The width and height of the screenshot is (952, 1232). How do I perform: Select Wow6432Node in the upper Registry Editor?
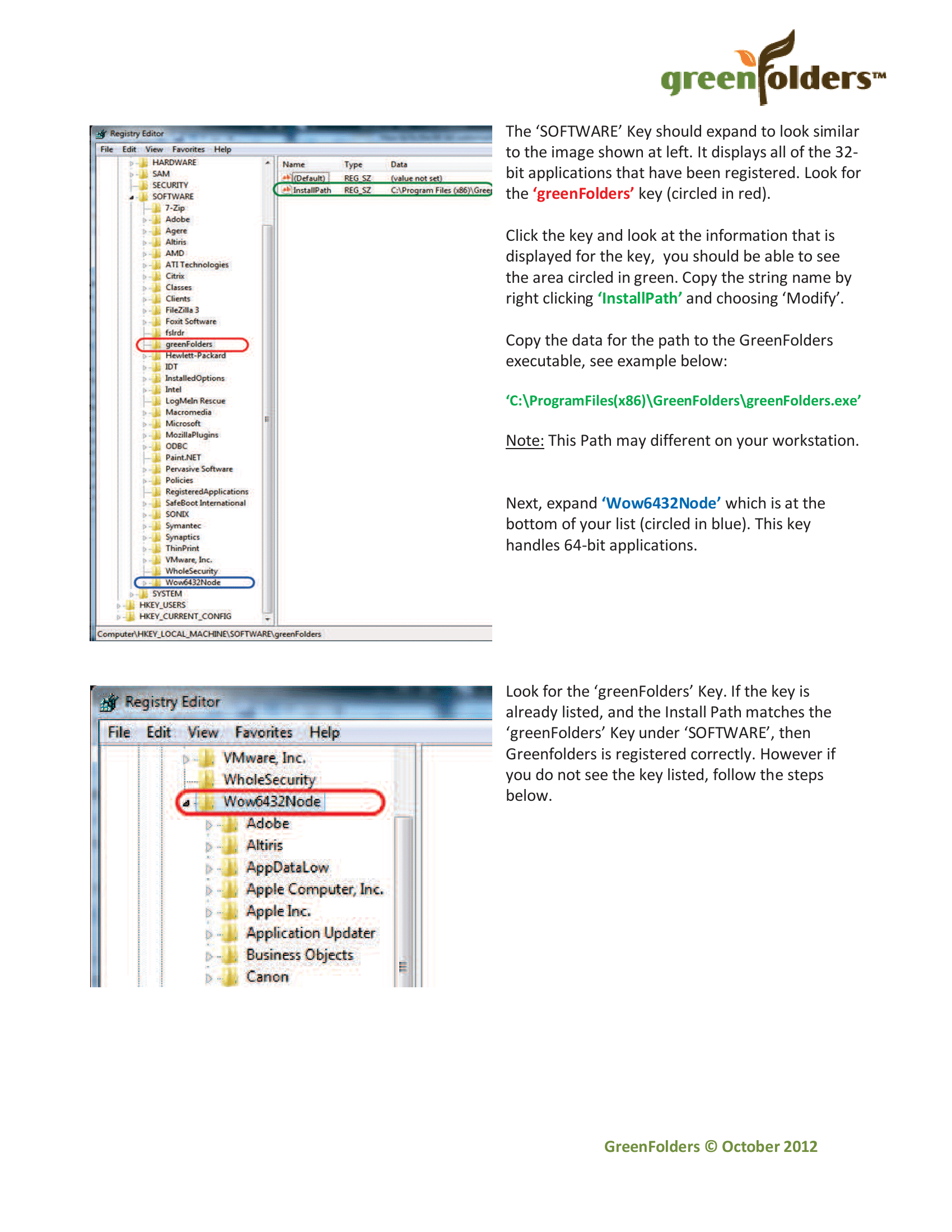[193, 582]
